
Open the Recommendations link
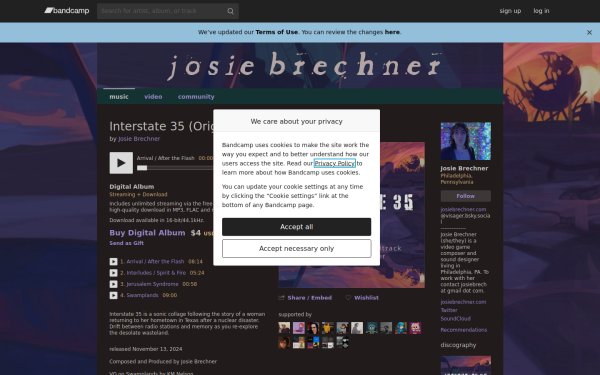tap(464, 330)
